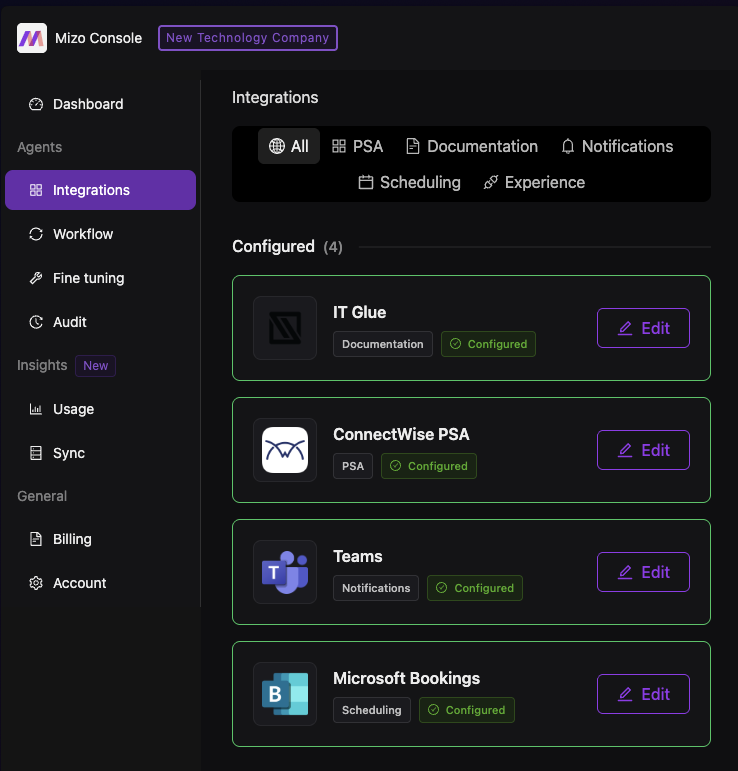This screenshot has width=738, height=771.
Task: Go to Billing in sidebar
Action: click(x=72, y=539)
